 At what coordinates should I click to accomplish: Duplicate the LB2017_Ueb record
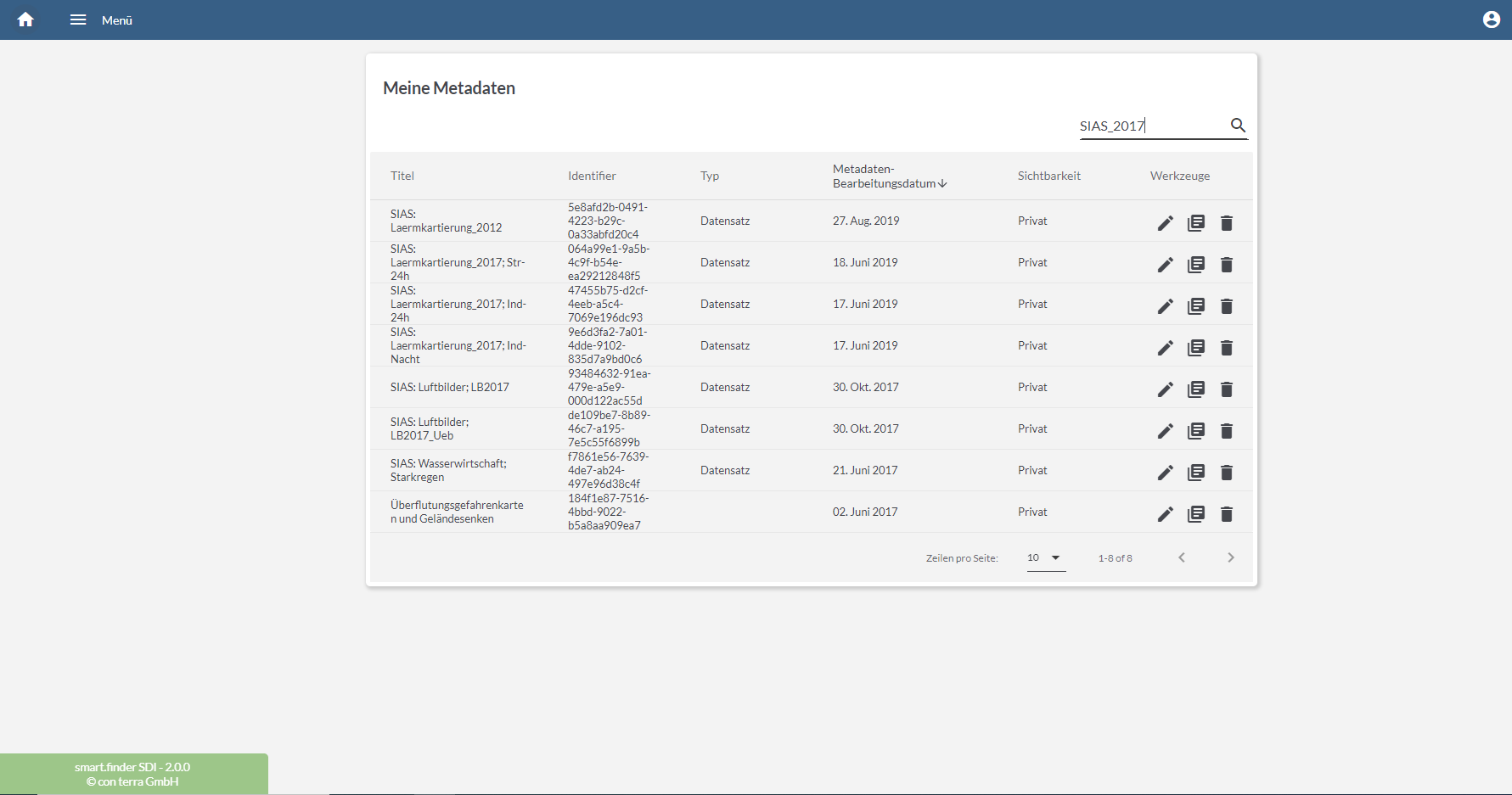coord(1196,431)
